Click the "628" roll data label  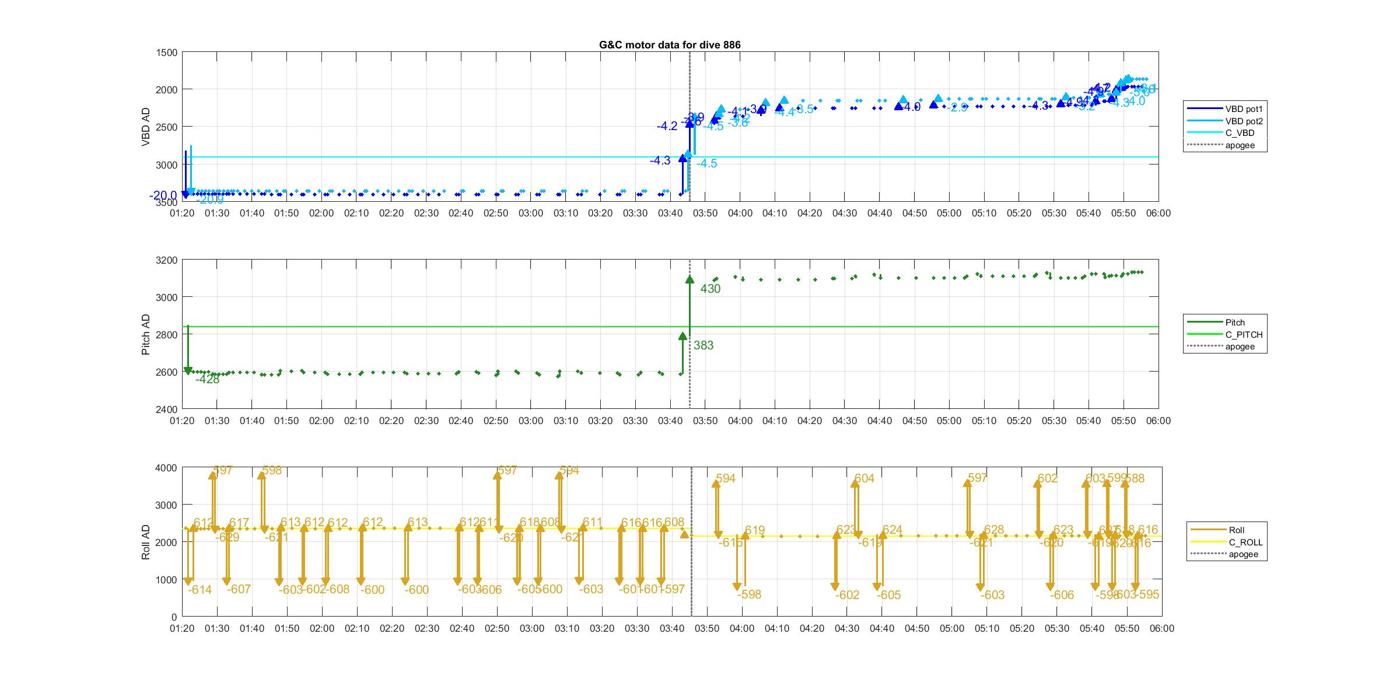(x=994, y=531)
